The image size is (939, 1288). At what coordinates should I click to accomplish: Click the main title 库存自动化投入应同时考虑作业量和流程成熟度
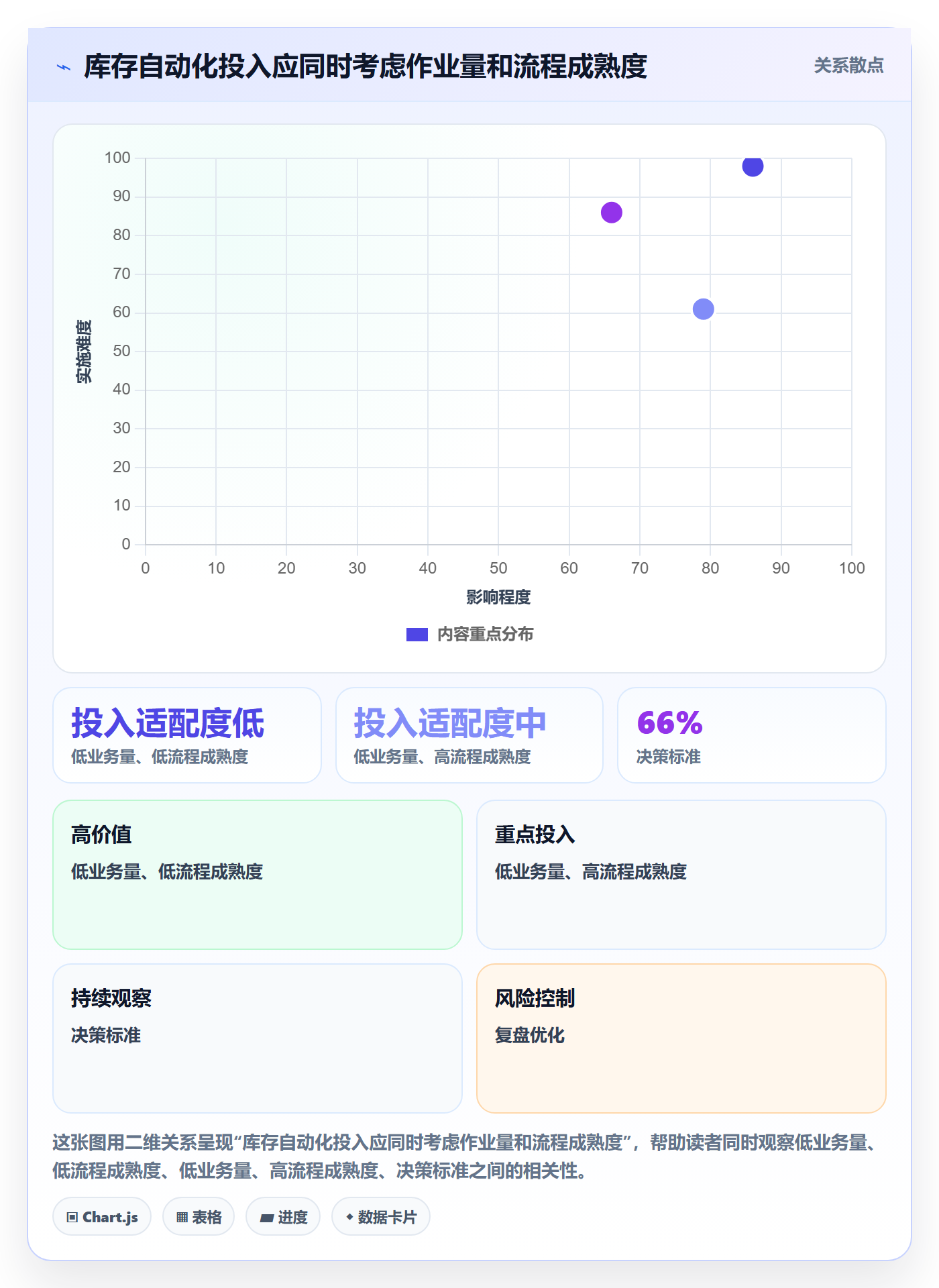tap(366, 66)
